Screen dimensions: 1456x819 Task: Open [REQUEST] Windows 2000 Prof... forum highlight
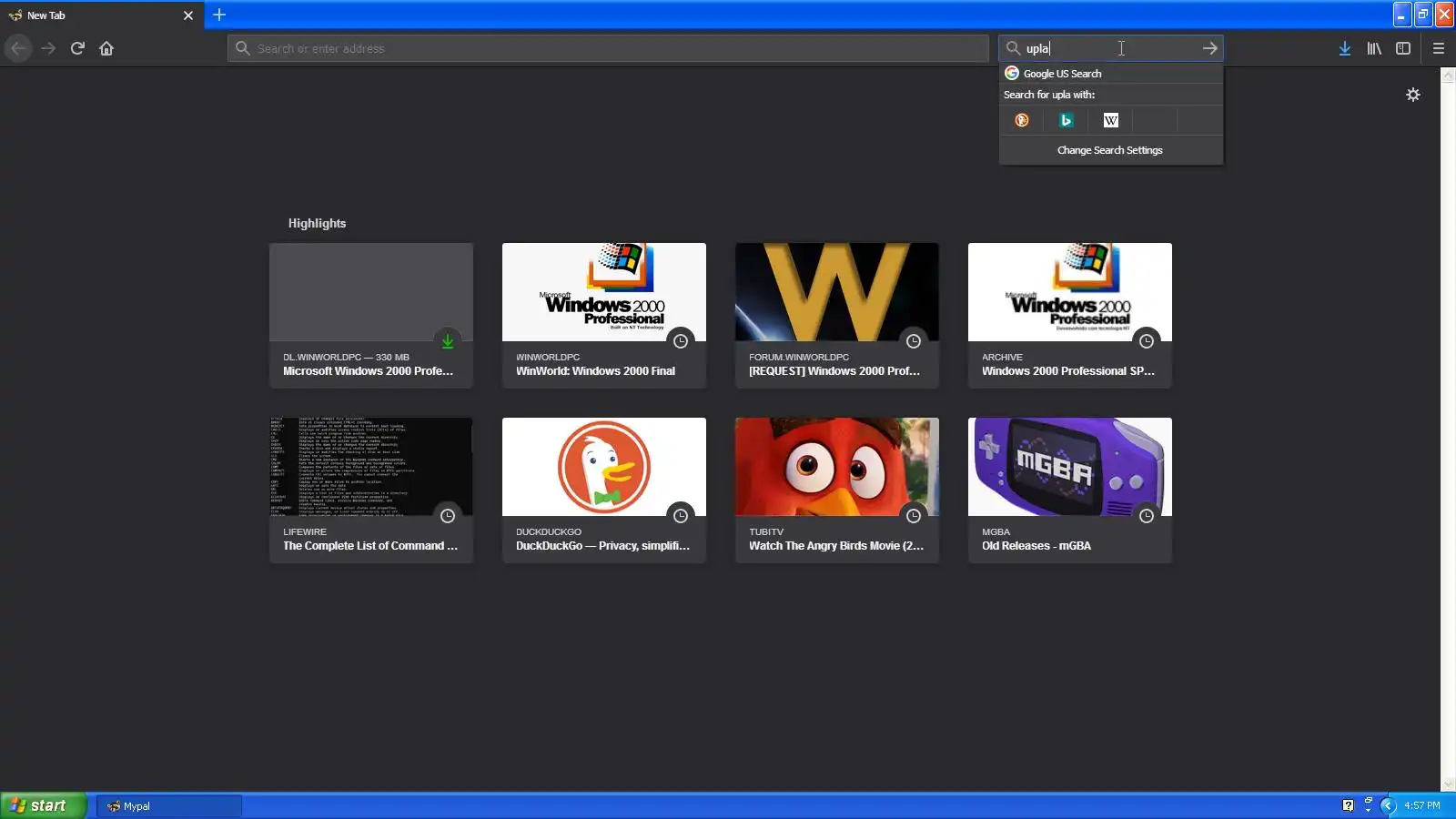pyautogui.click(x=837, y=315)
